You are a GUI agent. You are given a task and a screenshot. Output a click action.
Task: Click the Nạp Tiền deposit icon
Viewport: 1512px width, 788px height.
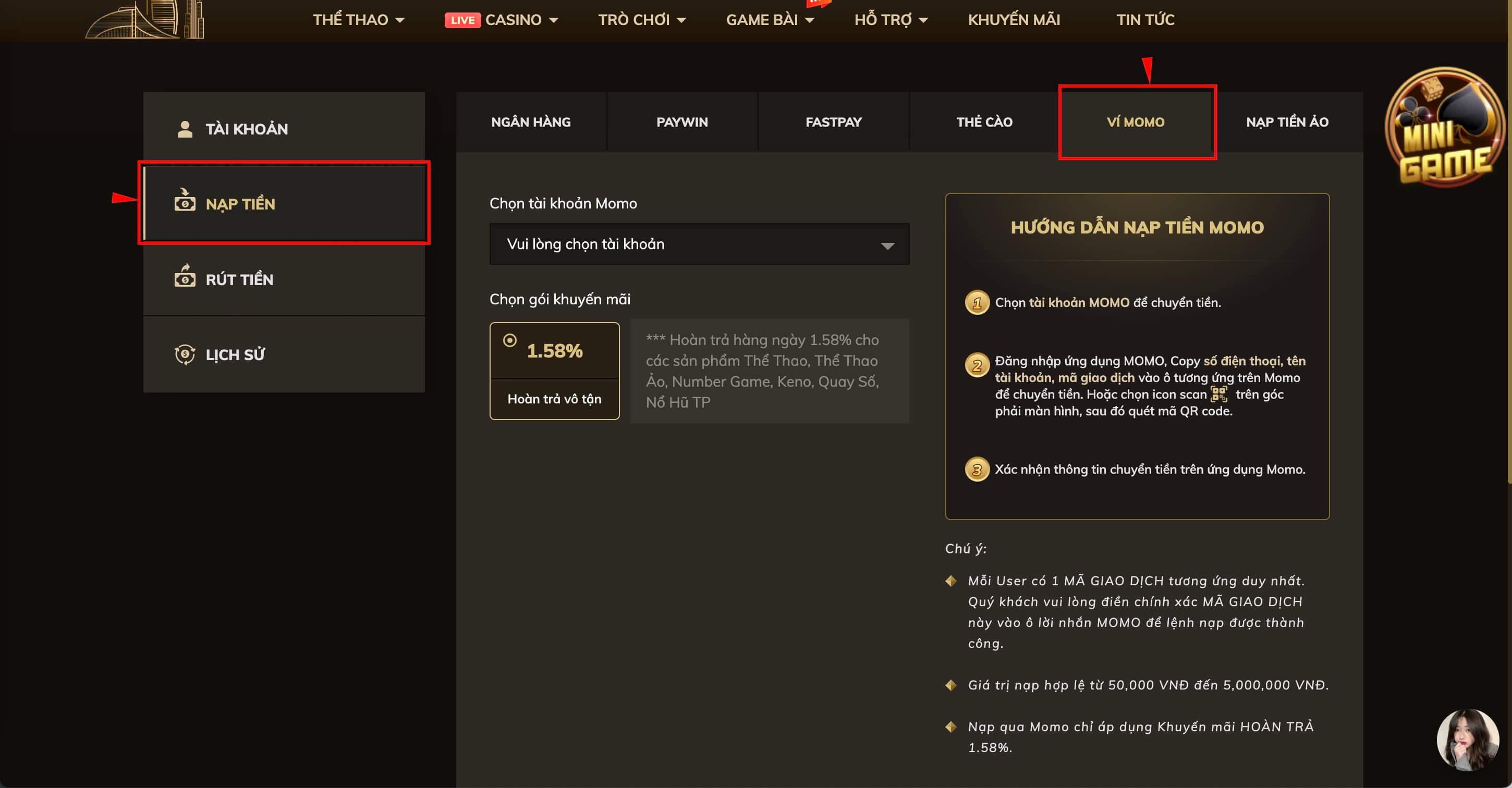click(185, 200)
